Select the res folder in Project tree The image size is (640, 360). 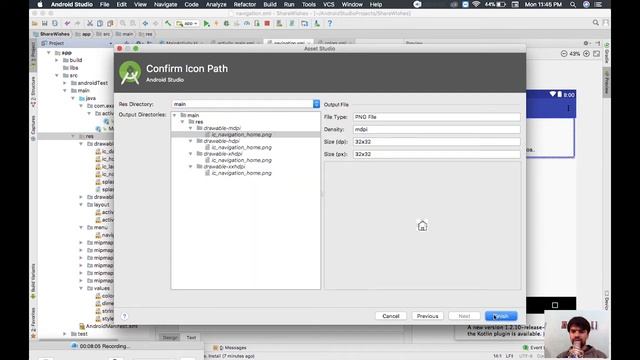click(86, 136)
